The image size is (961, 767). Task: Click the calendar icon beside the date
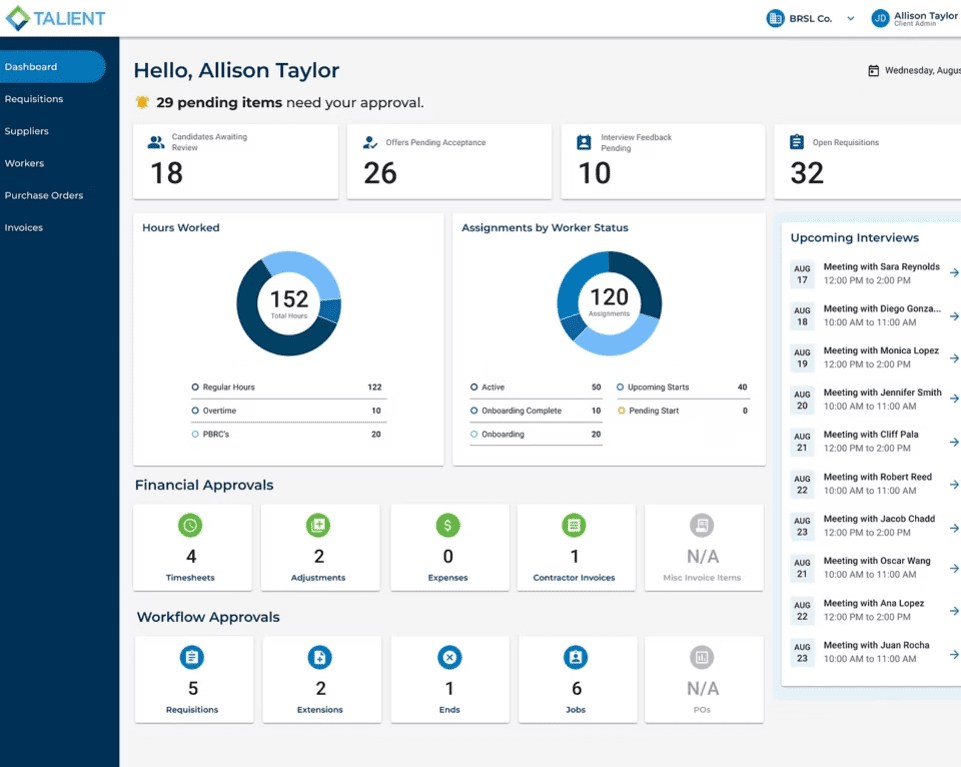click(873, 71)
